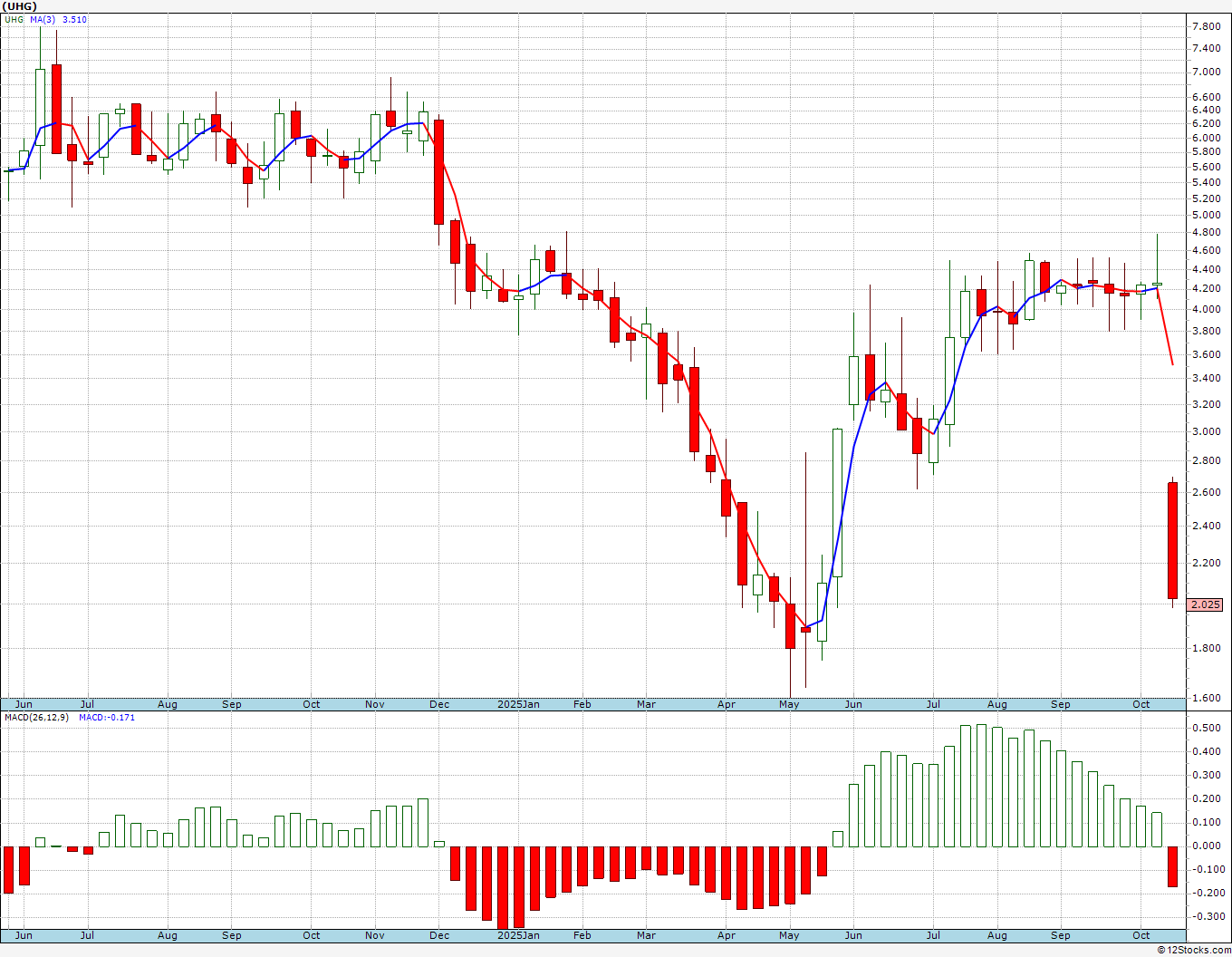Select the "0.000" MACD zero-line label
The height and width of the screenshot is (957, 1232).
tap(1206, 846)
